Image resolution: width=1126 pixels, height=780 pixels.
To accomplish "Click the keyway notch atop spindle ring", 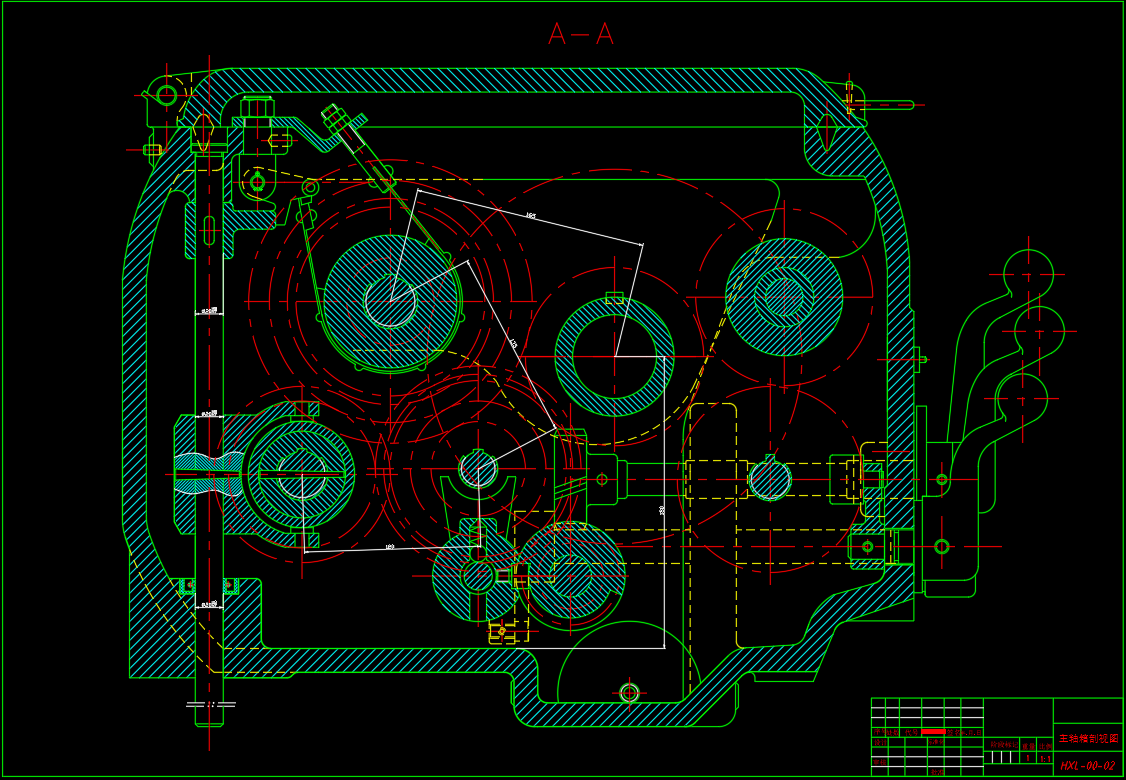I will point(615,298).
